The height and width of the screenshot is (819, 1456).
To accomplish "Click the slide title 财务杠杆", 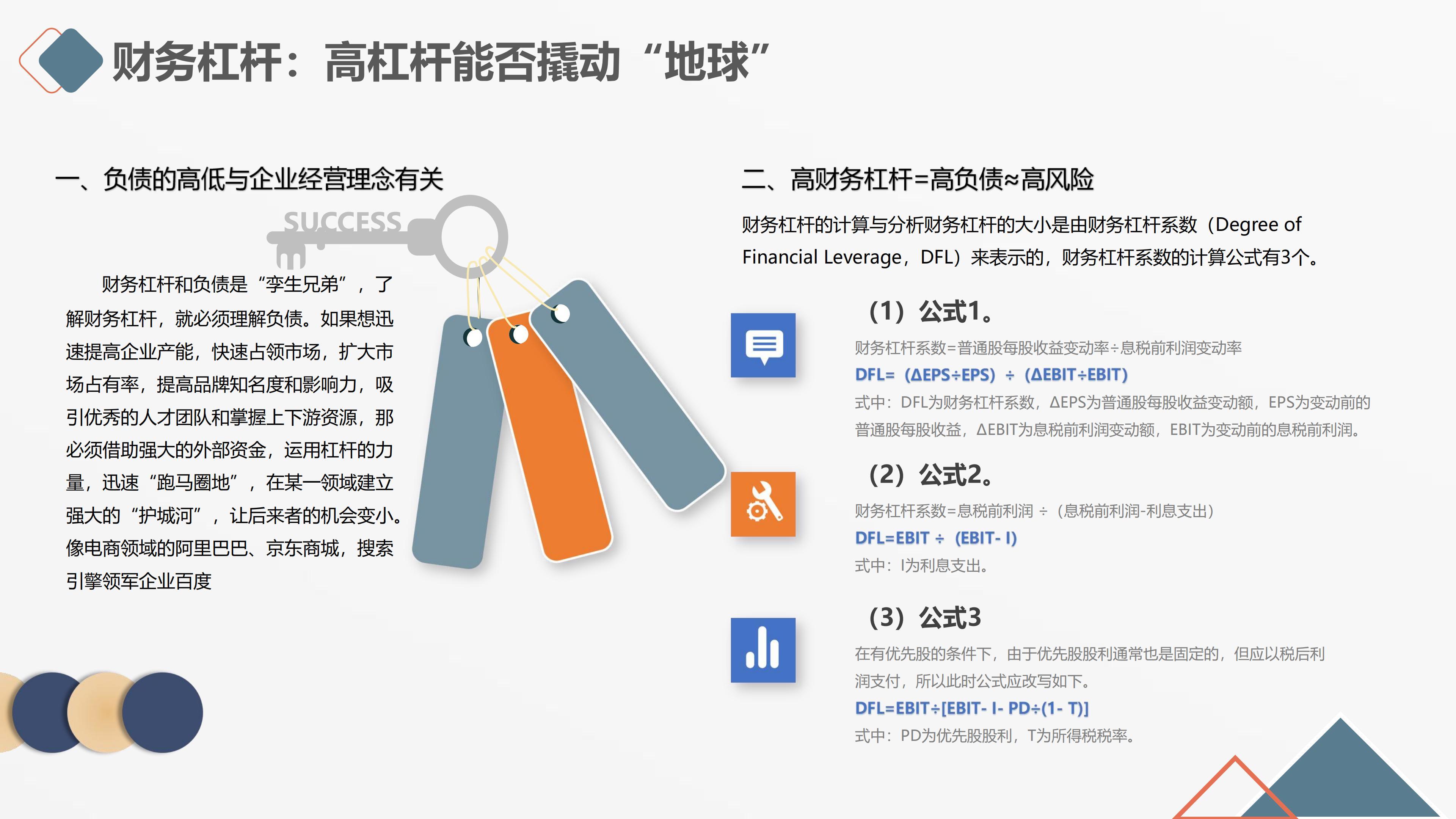I will (x=441, y=61).
